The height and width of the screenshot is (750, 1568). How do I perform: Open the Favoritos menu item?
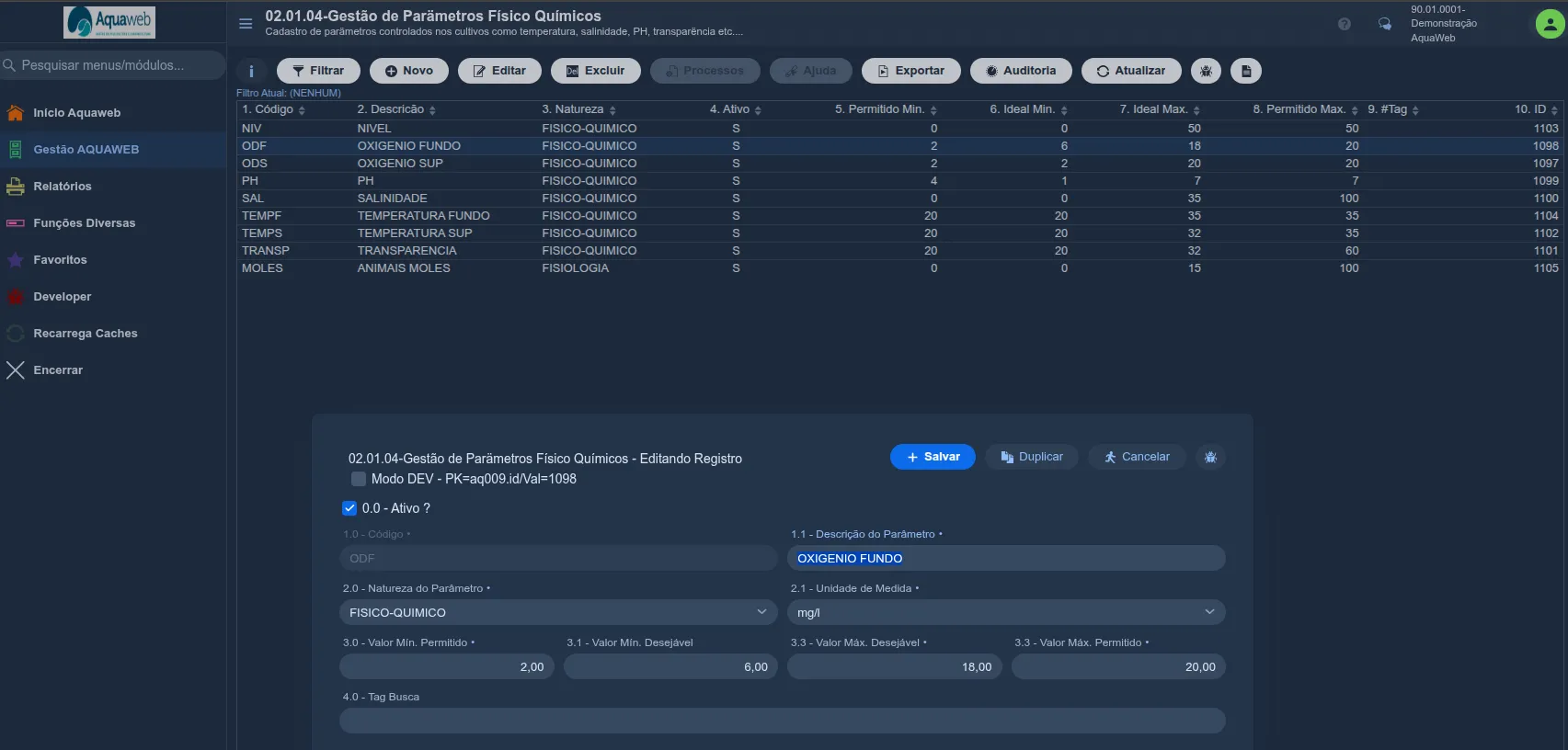coord(60,260)
